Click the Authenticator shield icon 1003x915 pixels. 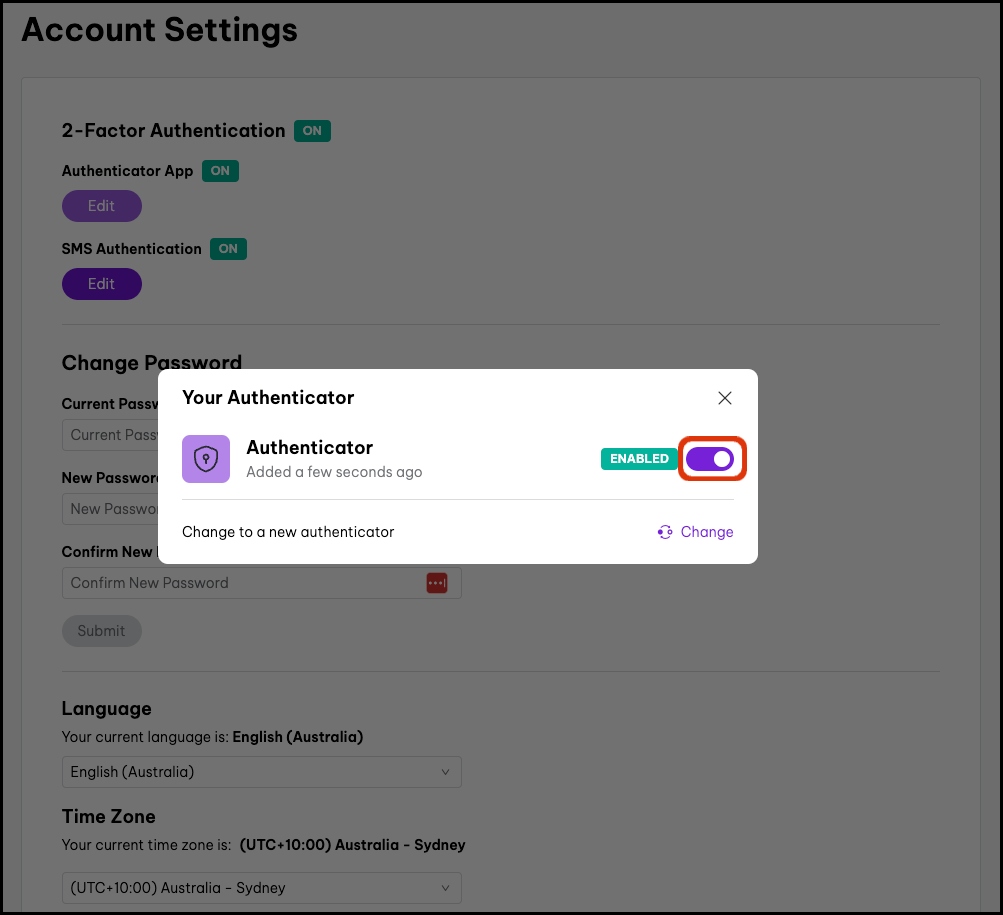pos(206,459)
